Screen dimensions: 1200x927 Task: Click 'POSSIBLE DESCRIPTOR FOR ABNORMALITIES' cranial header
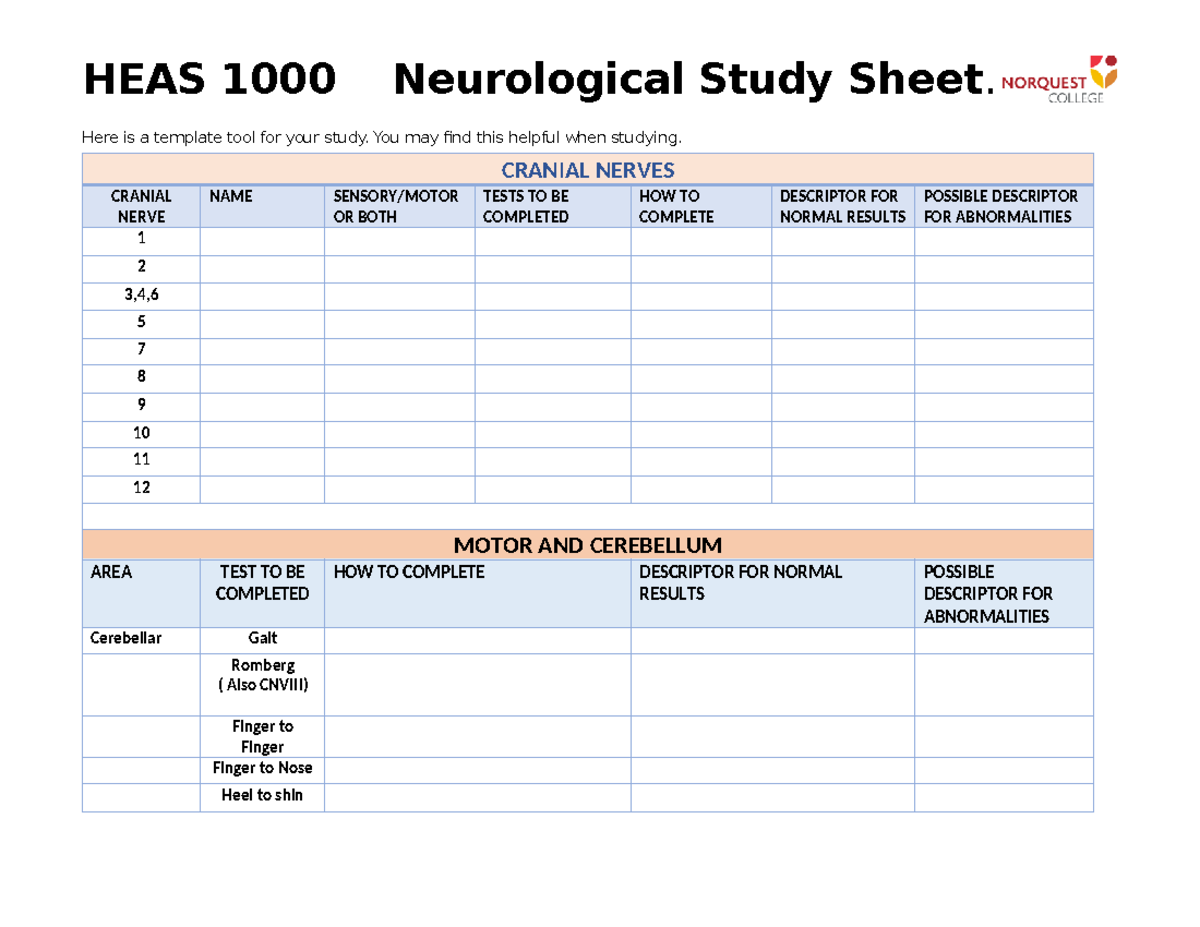pyautogui.click(x=1004, y=206)
